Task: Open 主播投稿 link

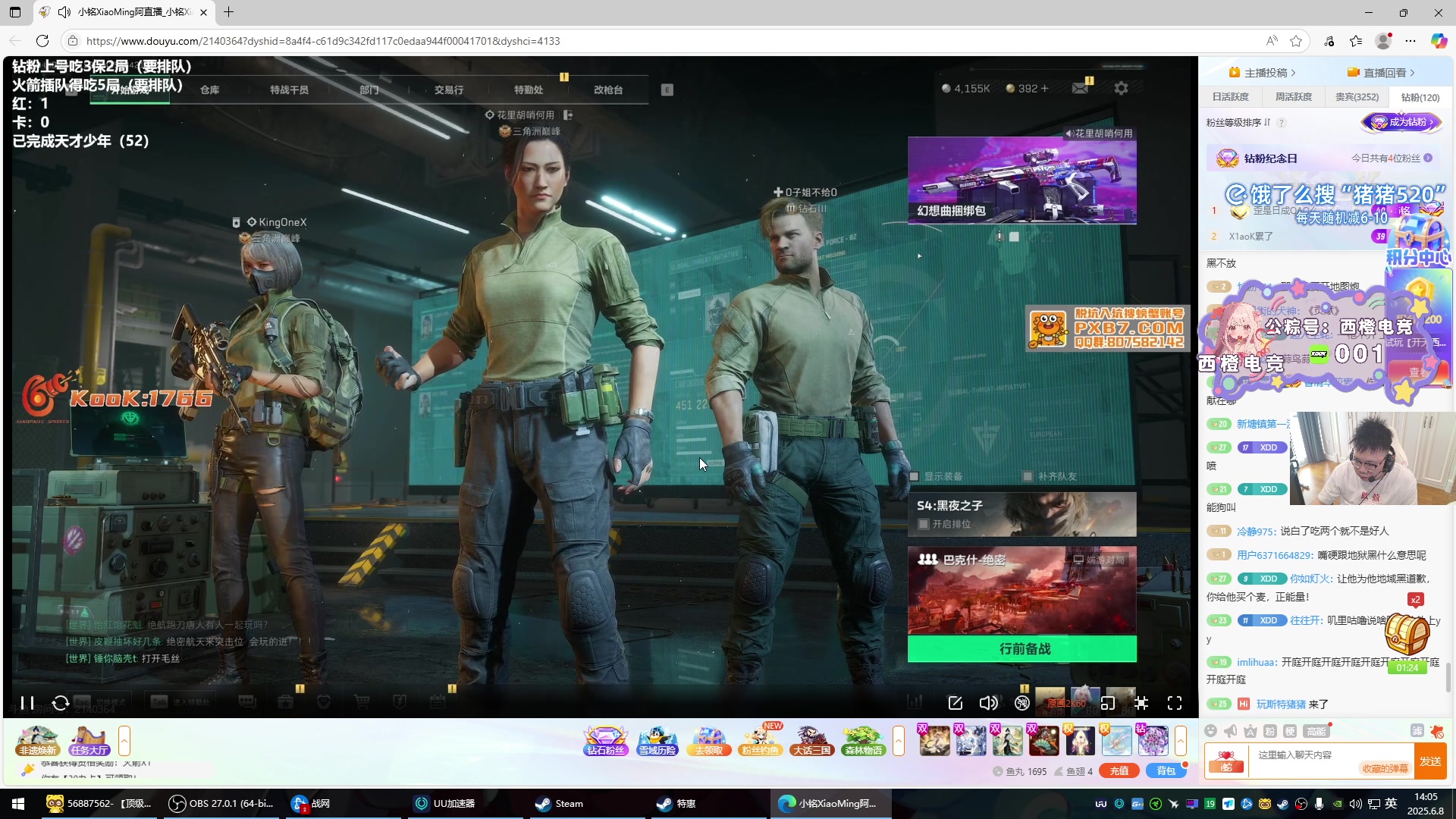Action: [x=1263, y=73]
